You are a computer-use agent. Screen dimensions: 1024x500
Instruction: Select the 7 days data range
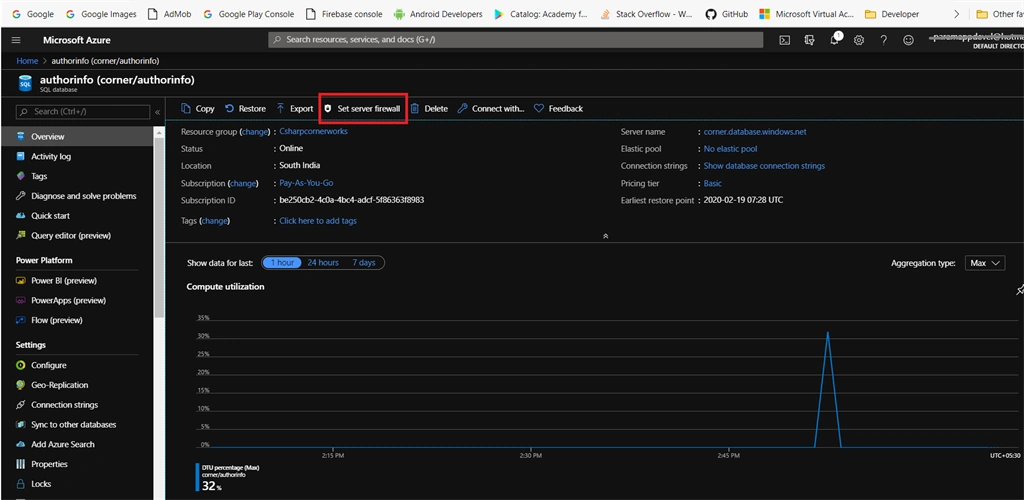364,262
